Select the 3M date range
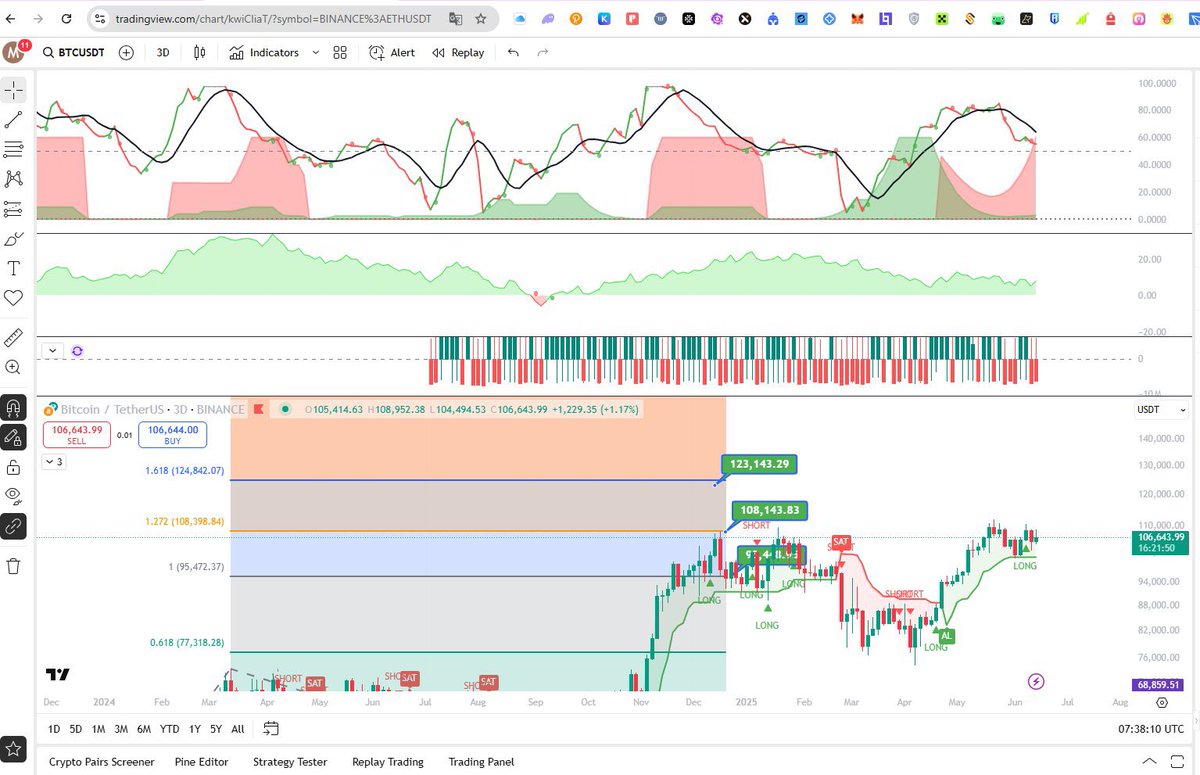 point(121,729)
